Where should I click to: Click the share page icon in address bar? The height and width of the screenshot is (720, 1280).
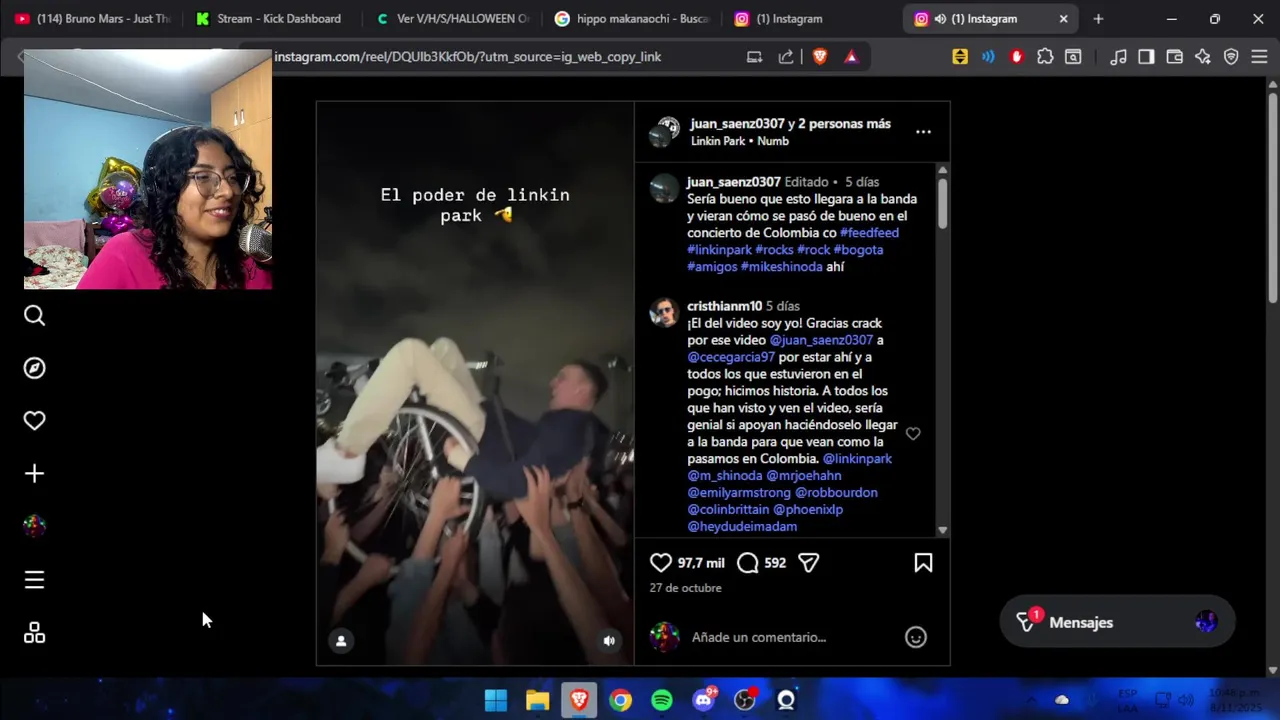(x=786, y=57)
